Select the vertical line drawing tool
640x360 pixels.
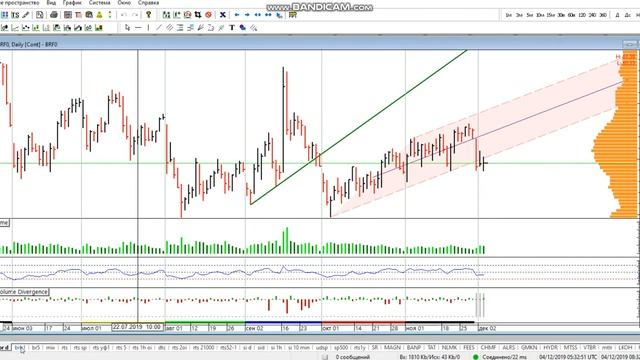148,28
